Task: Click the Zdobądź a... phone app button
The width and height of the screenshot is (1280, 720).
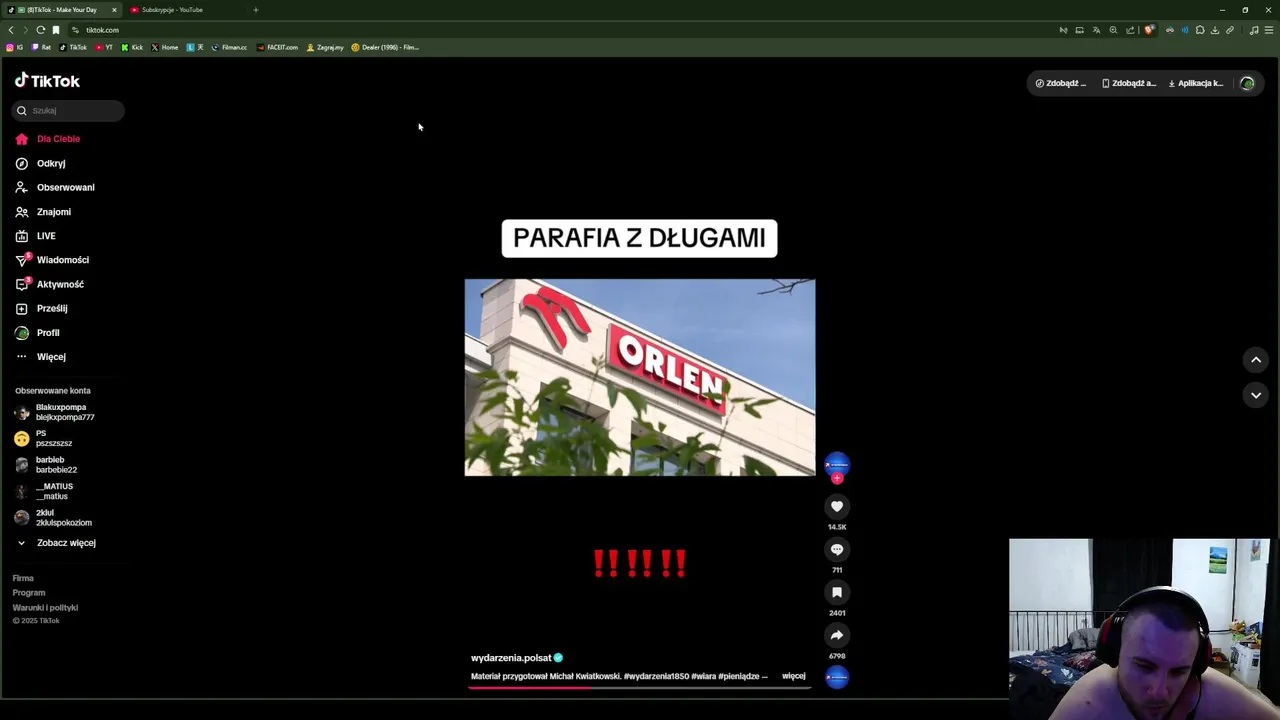Action: point(1128,83)
